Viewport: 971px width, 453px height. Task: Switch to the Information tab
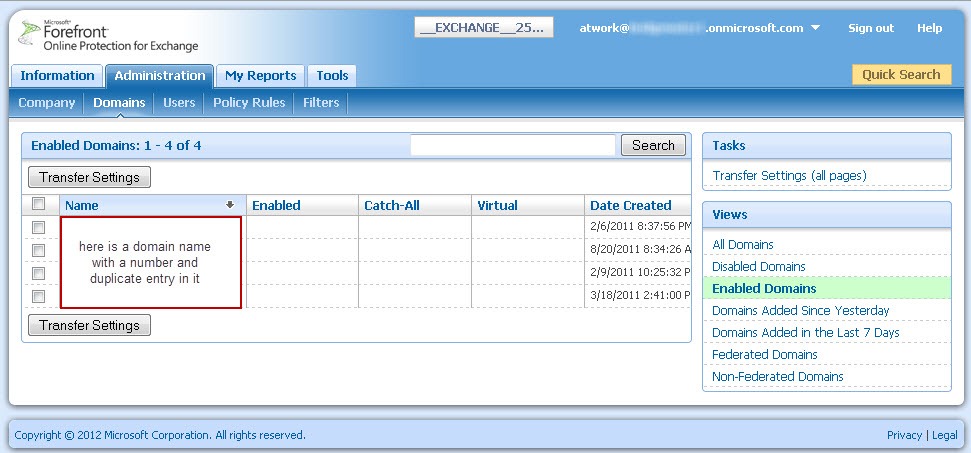(58, 76)
